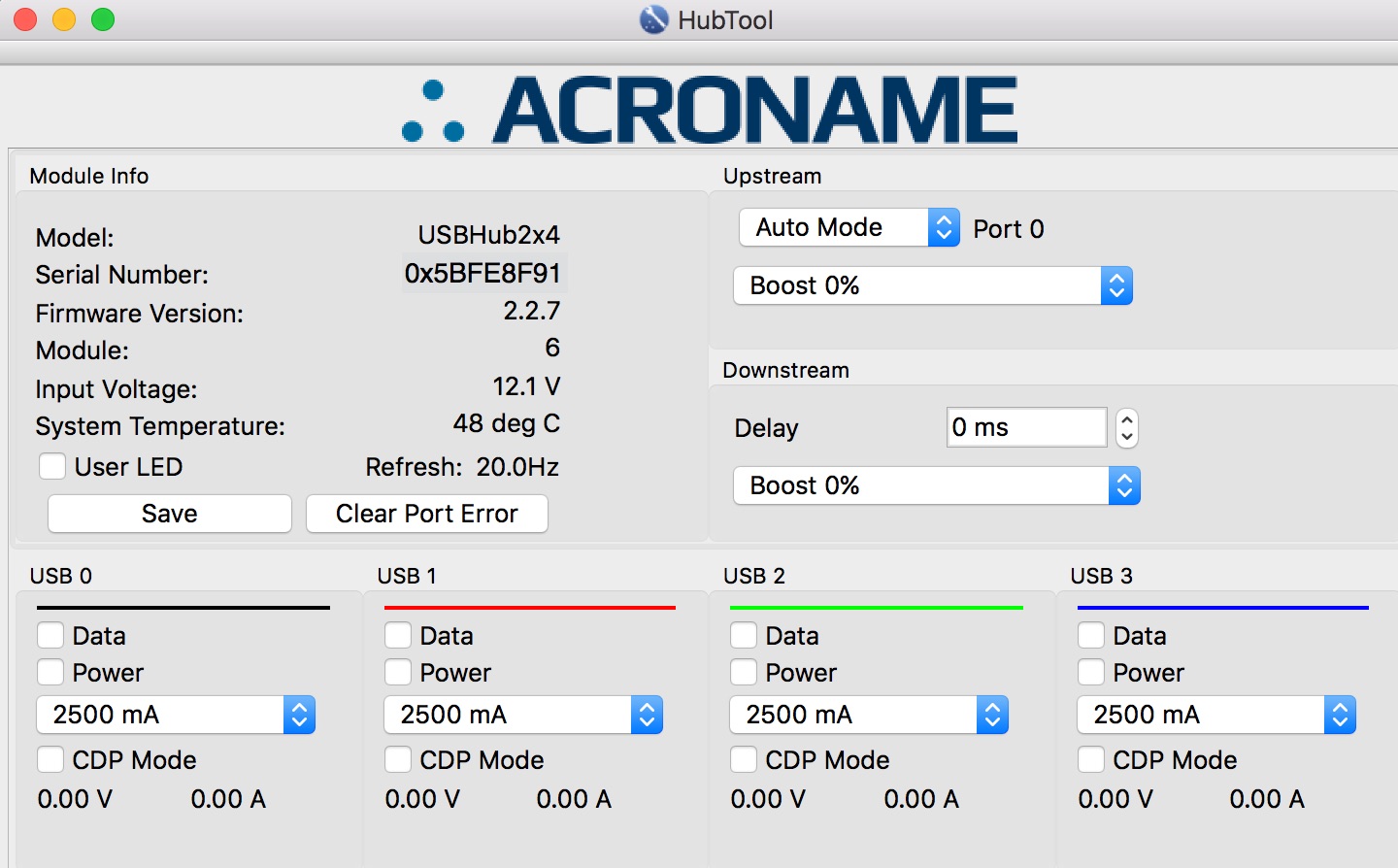The height and width of the screenshot is (868, 1398).
Task: Enable Data on USB 0
Action: coord(50,636)
